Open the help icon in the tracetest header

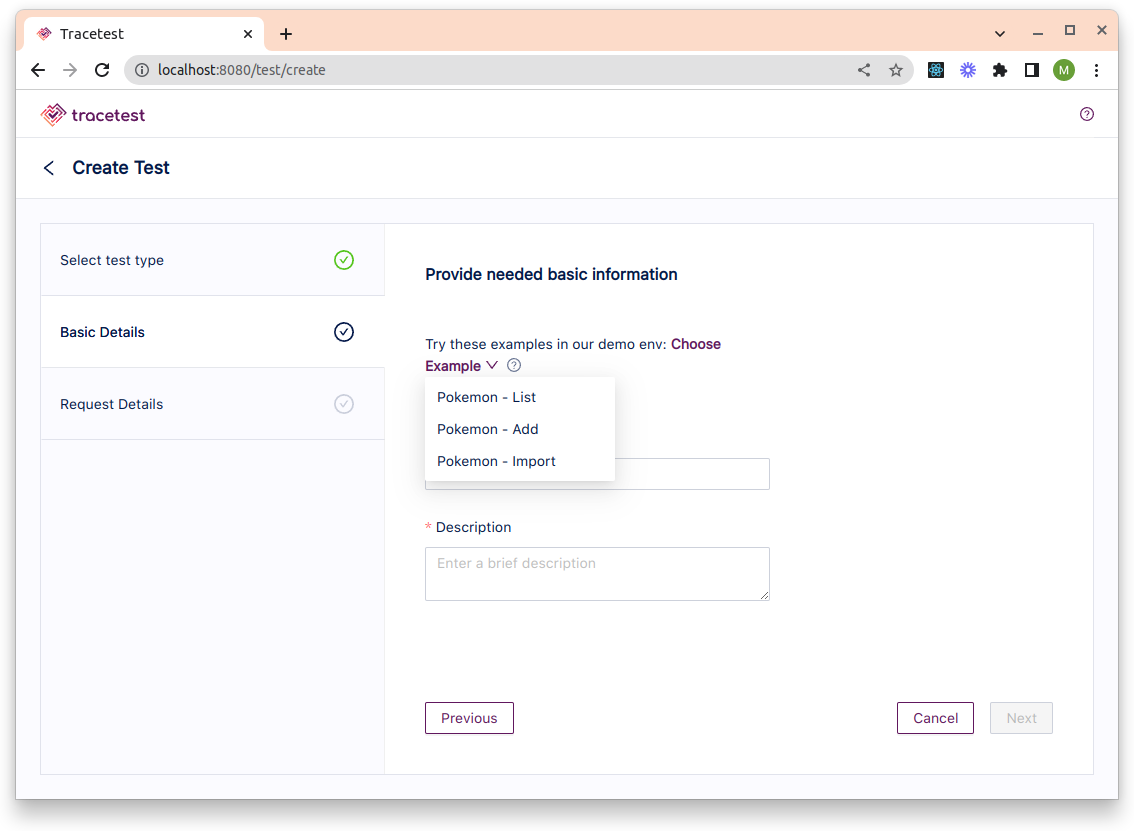[1086, 114]
